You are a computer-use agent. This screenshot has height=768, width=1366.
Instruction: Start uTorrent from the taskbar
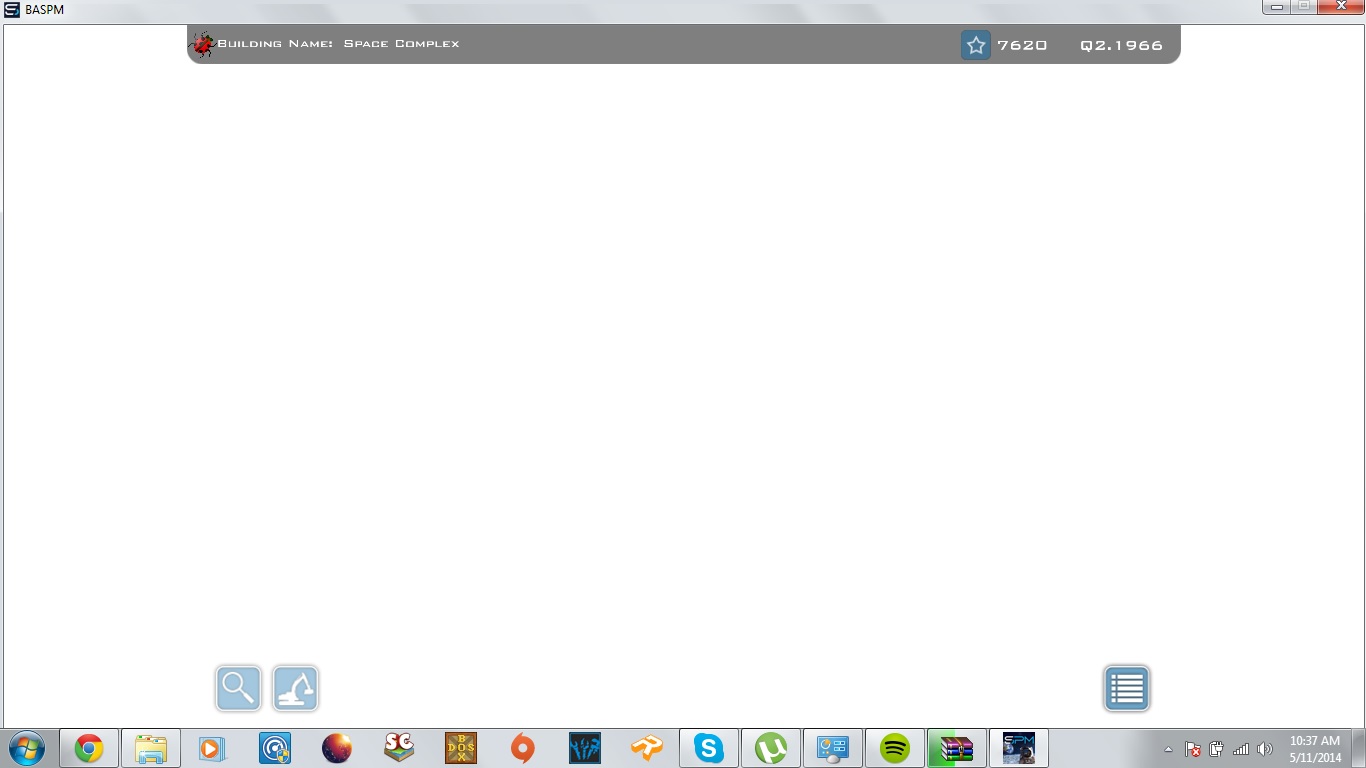tap(770, 747)
